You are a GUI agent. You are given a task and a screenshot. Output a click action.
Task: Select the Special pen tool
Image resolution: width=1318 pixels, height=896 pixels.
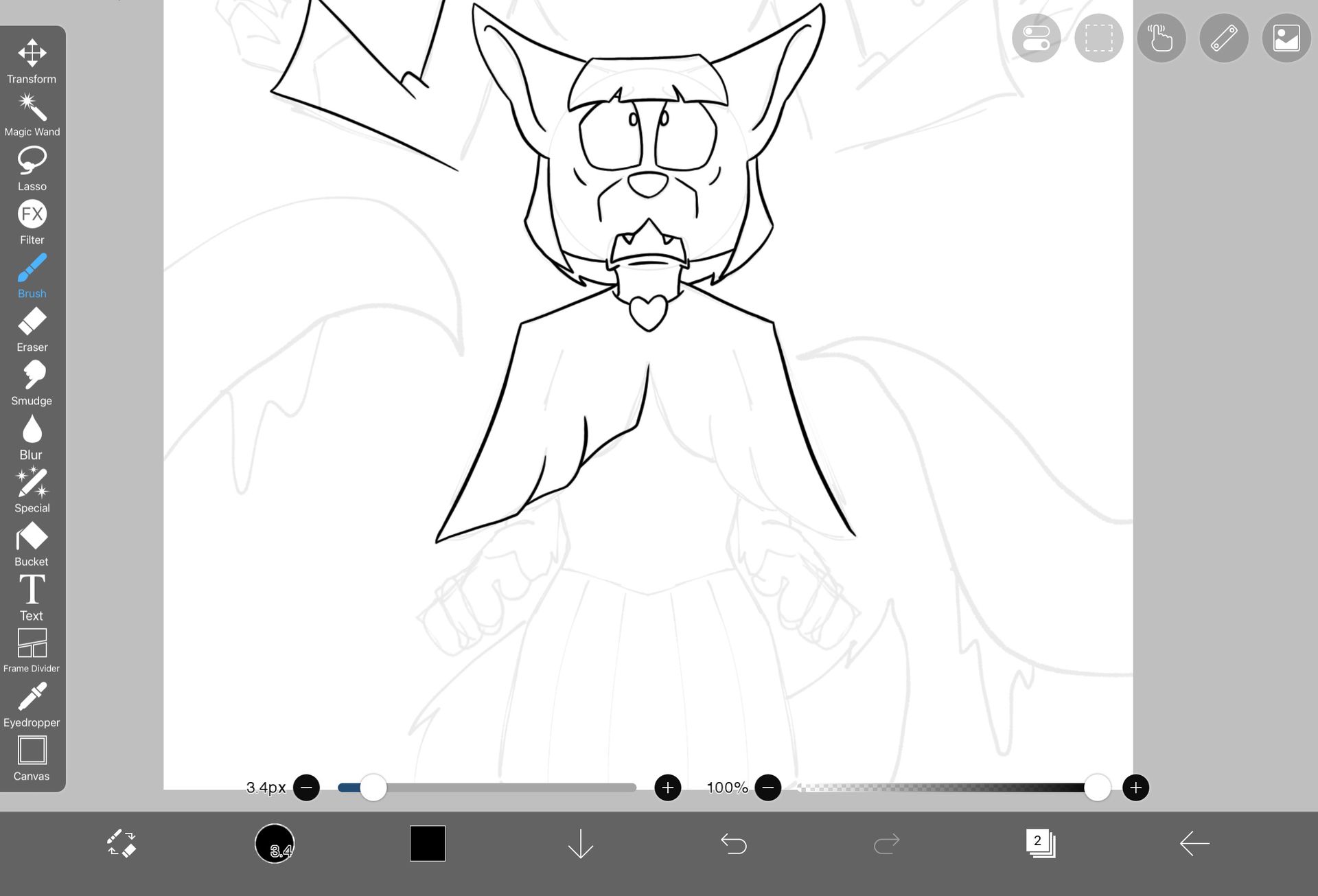[x=32, y=491]
